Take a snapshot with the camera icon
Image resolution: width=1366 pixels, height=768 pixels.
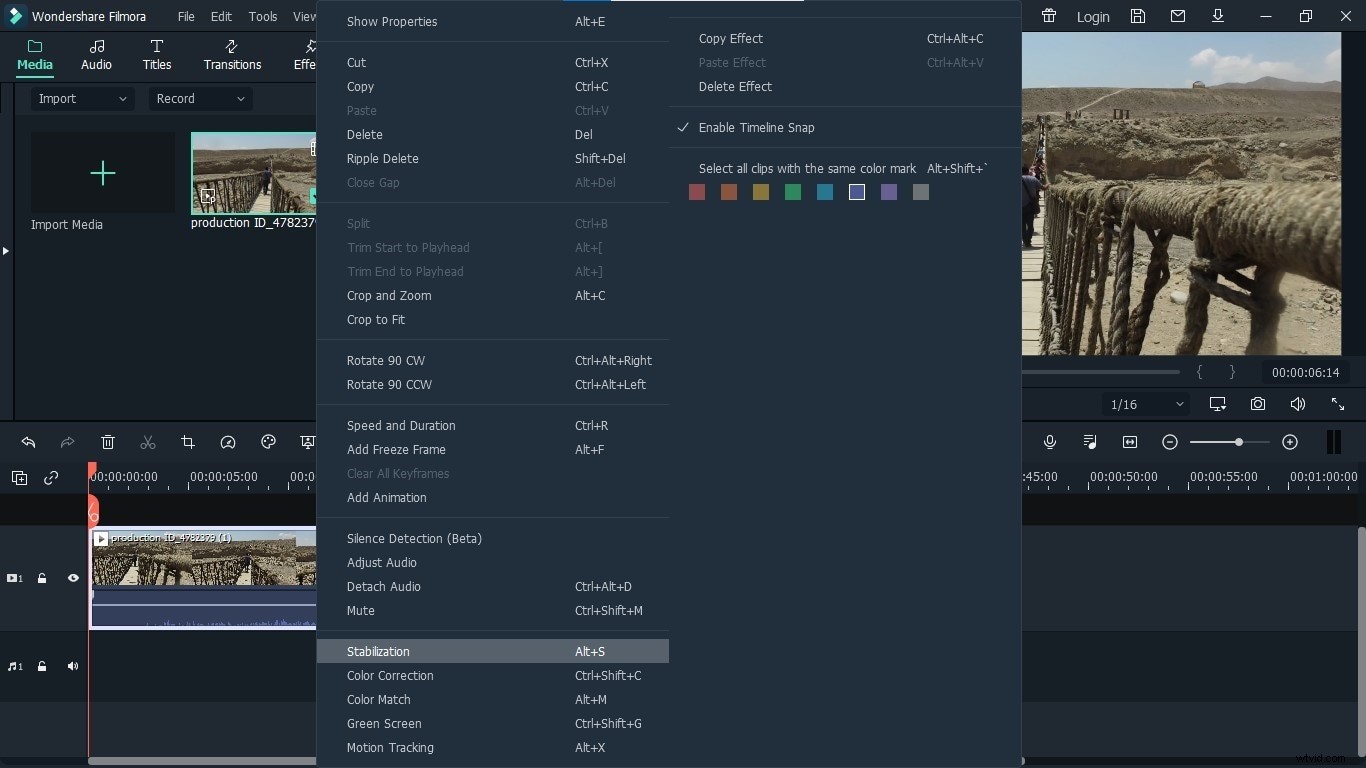point(1258,403)
